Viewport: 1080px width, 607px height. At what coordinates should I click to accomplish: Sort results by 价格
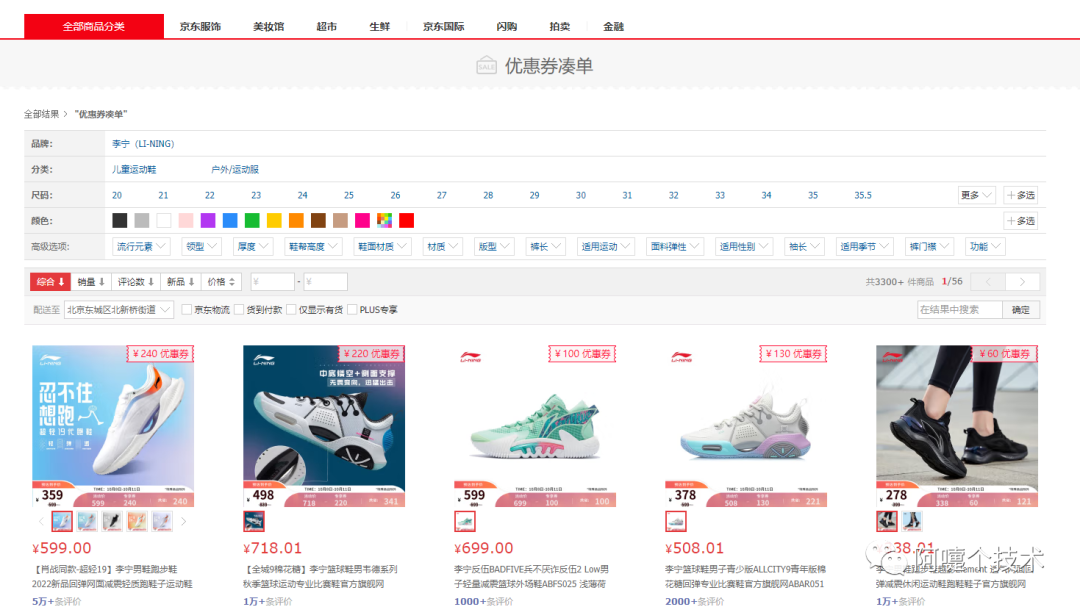[x=222, y=282]
